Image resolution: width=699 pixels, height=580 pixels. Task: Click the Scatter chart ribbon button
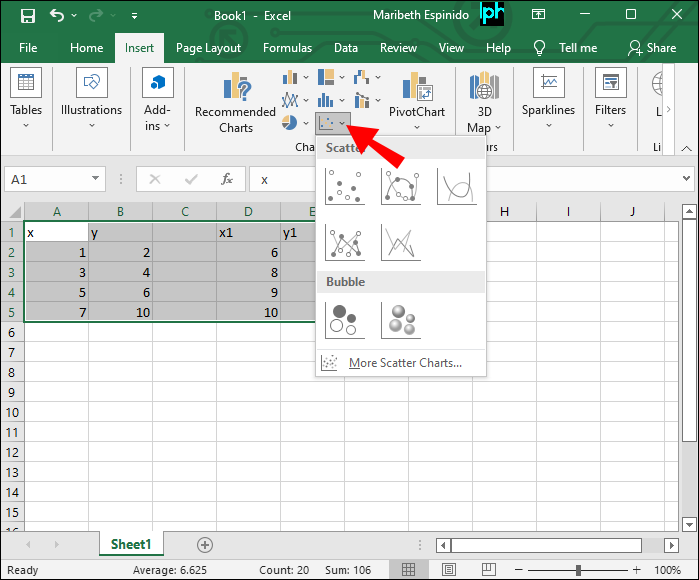click(x=333, y=123)
